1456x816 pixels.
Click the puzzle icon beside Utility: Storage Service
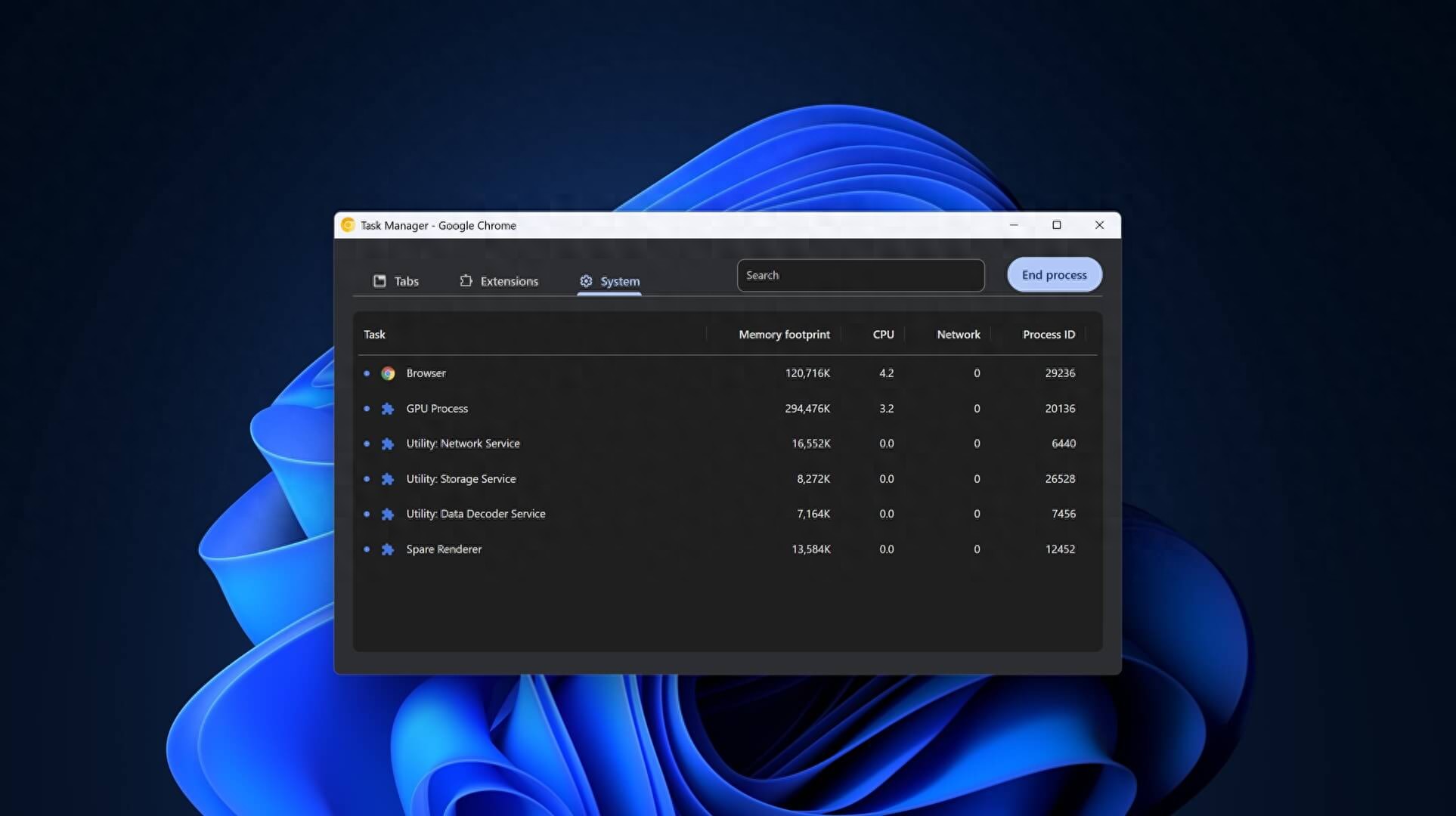tap(388, 479)
